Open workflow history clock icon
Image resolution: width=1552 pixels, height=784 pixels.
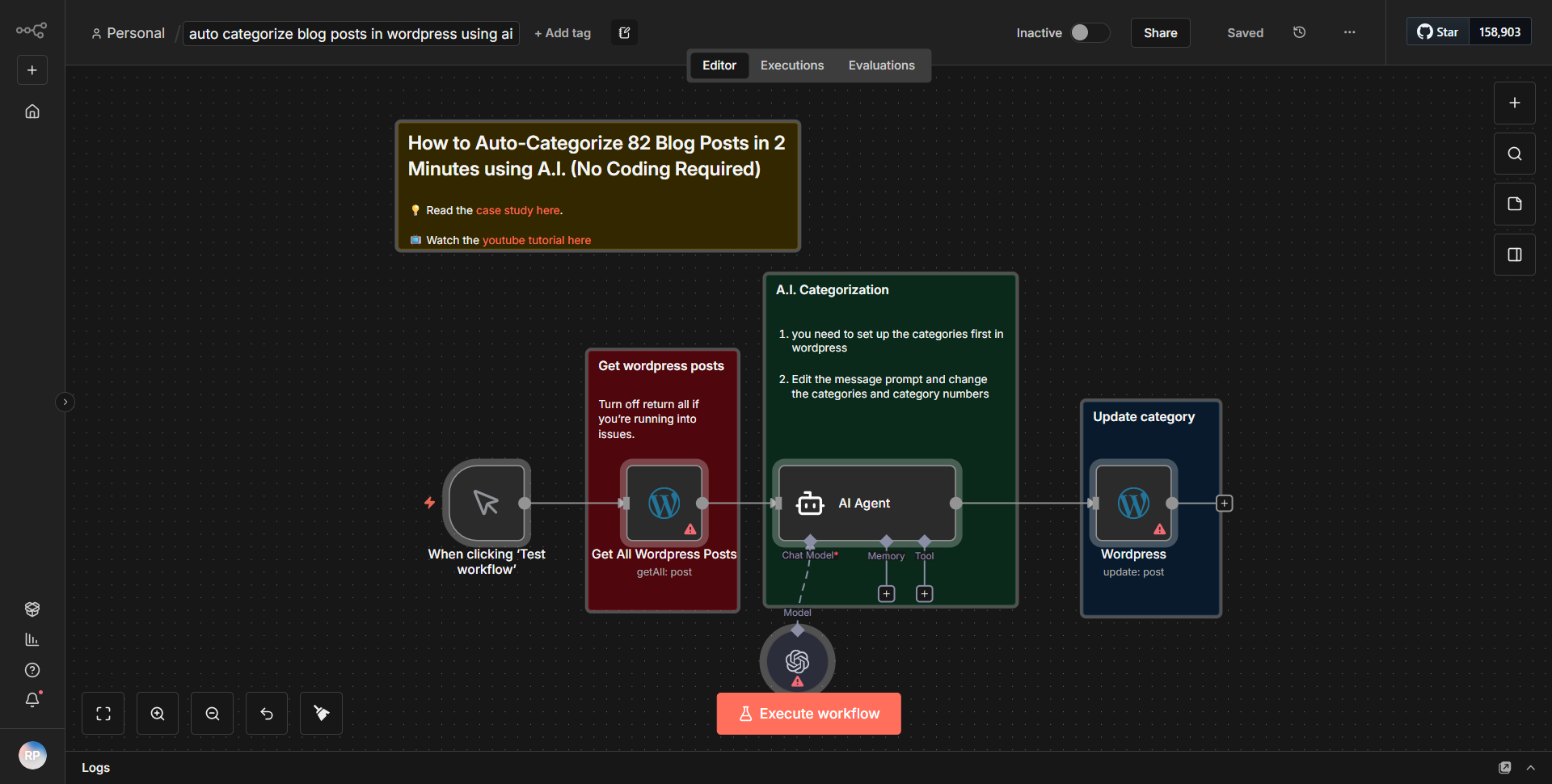click(x=1299, y=32)
